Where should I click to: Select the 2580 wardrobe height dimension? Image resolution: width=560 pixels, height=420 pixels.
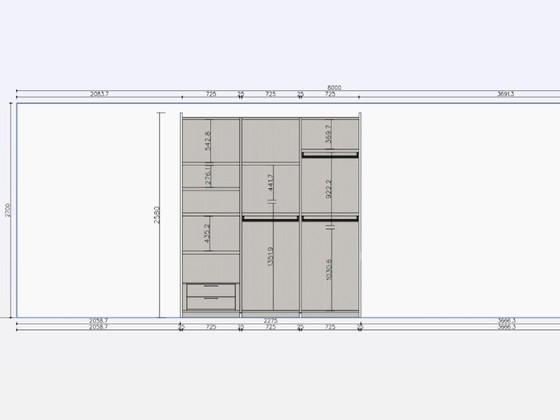point(156,215)
